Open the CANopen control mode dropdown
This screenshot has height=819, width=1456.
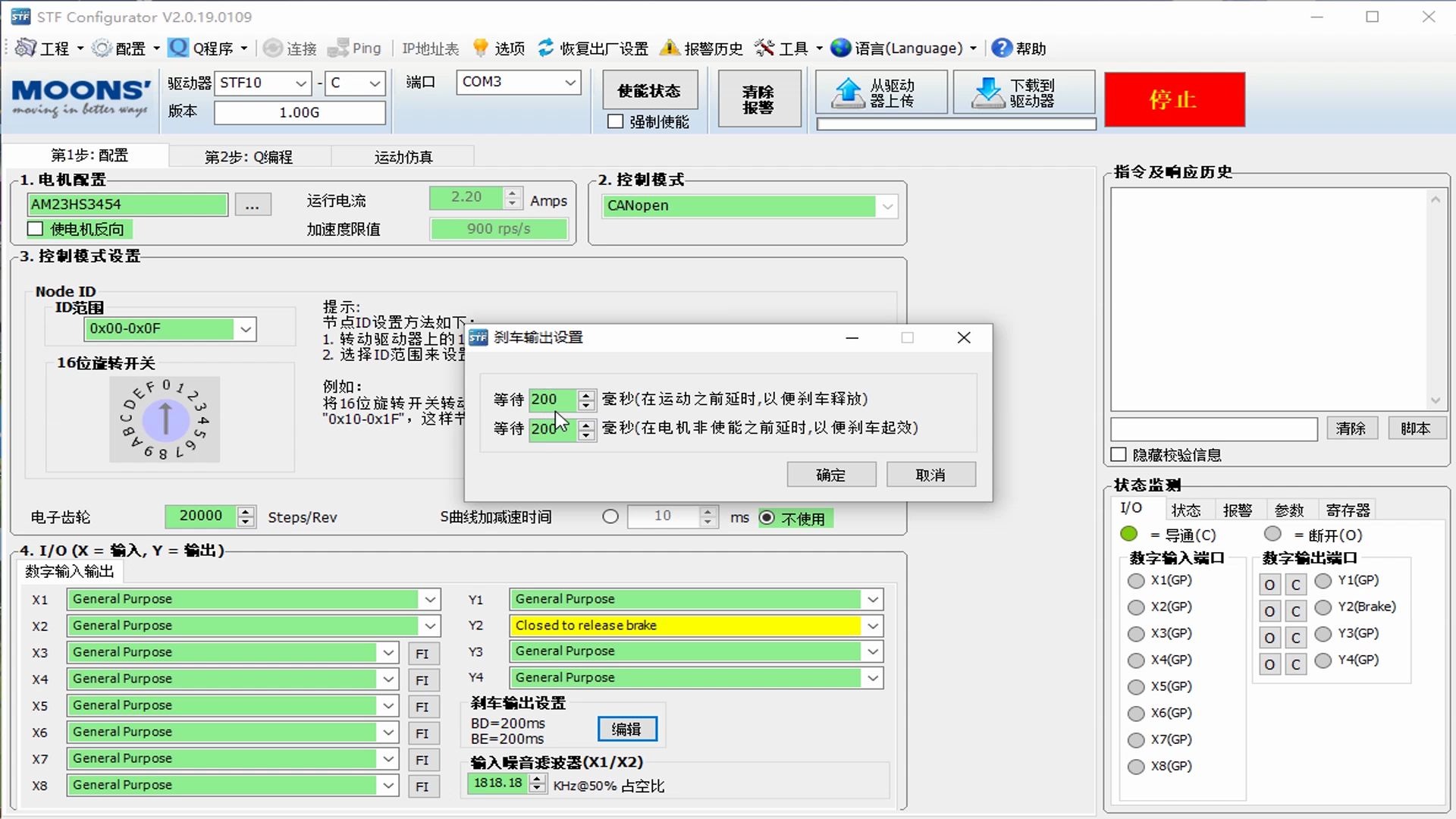pyautogui.click(x=887, y=206)
